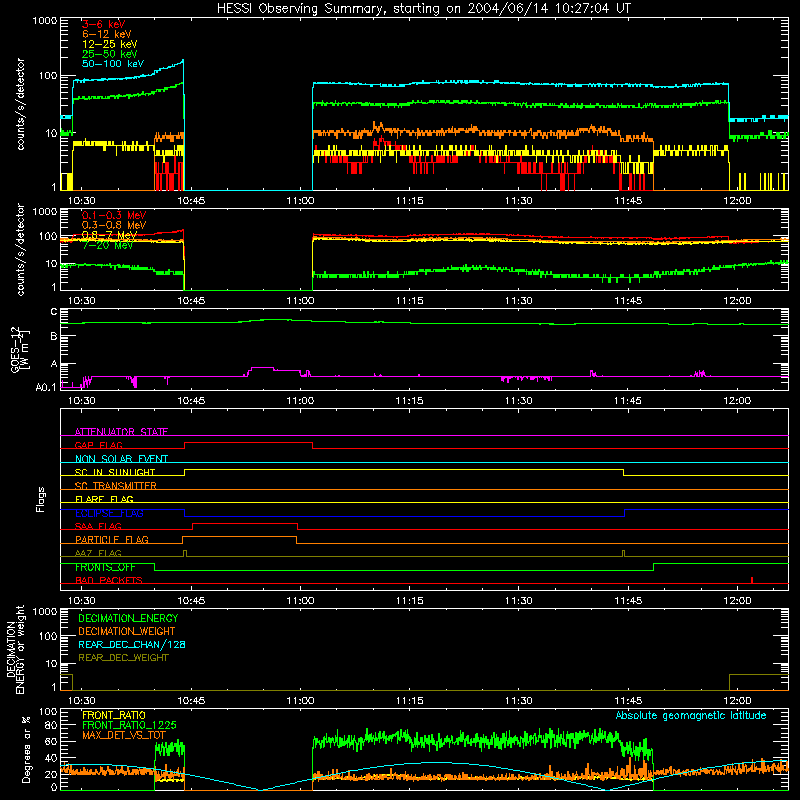Image resolution: width=800 pixels, height=800 pixels.
Task: Click the 0.3-0.8 MeV legend label
Action: point(114,225)
